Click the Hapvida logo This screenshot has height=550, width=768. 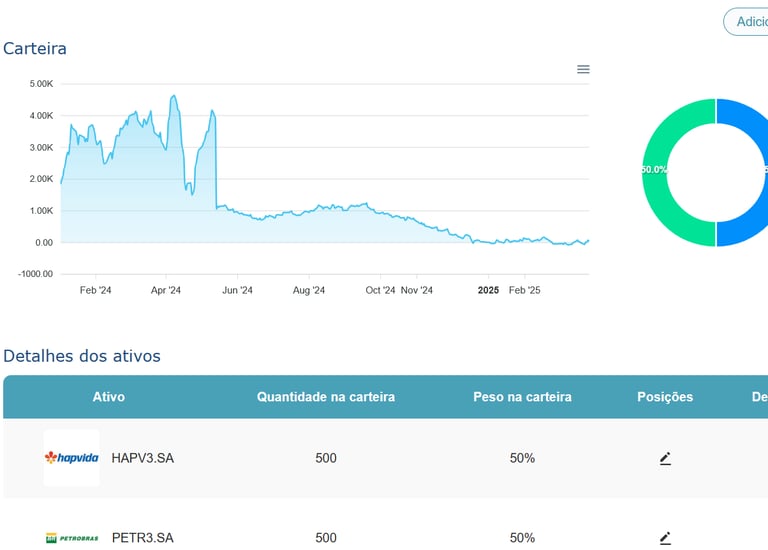click(x=72, y=458)
